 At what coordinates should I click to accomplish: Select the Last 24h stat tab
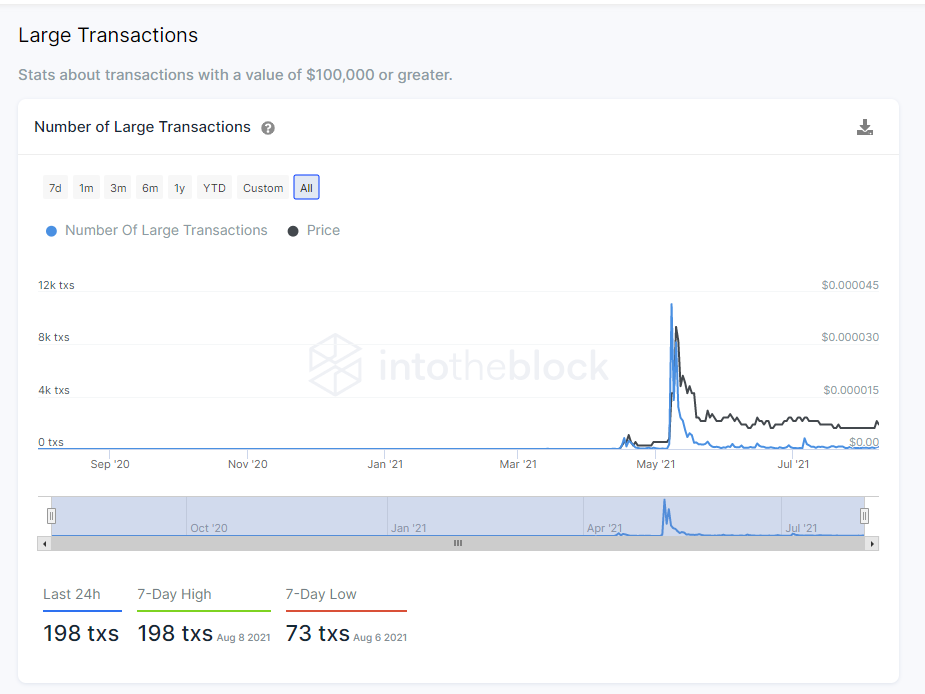tap(72, 594)
